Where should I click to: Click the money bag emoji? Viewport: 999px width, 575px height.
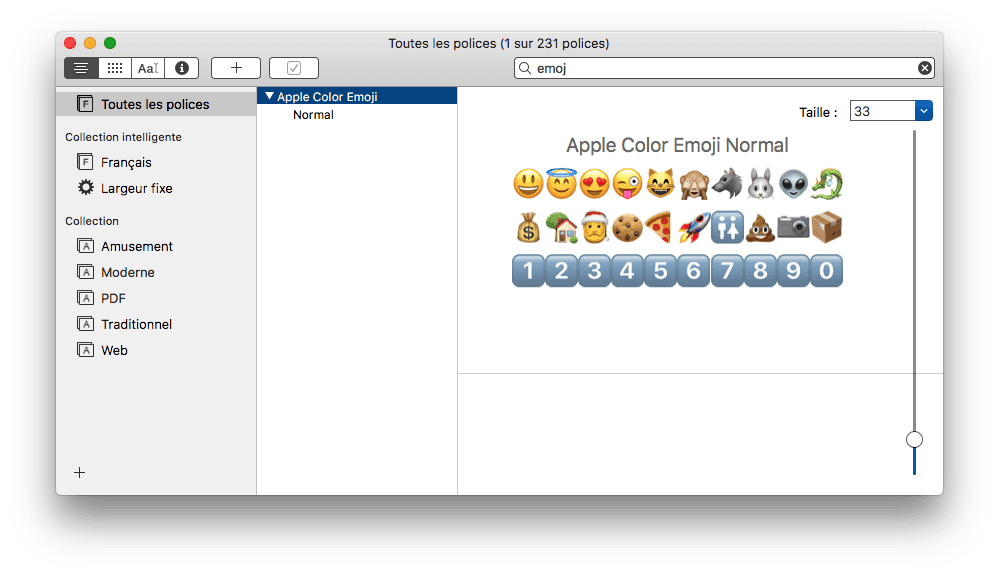(x=528, y=227)
